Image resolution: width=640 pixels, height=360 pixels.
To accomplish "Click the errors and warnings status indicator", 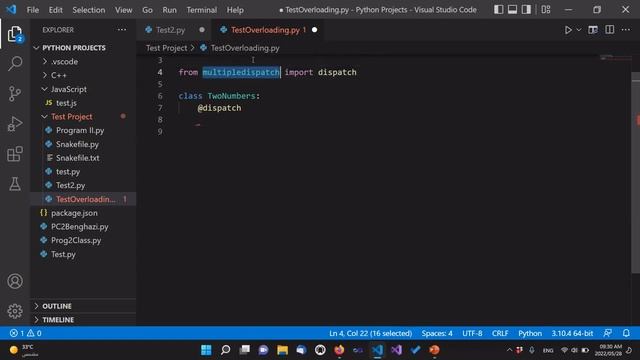I will 26,333.
